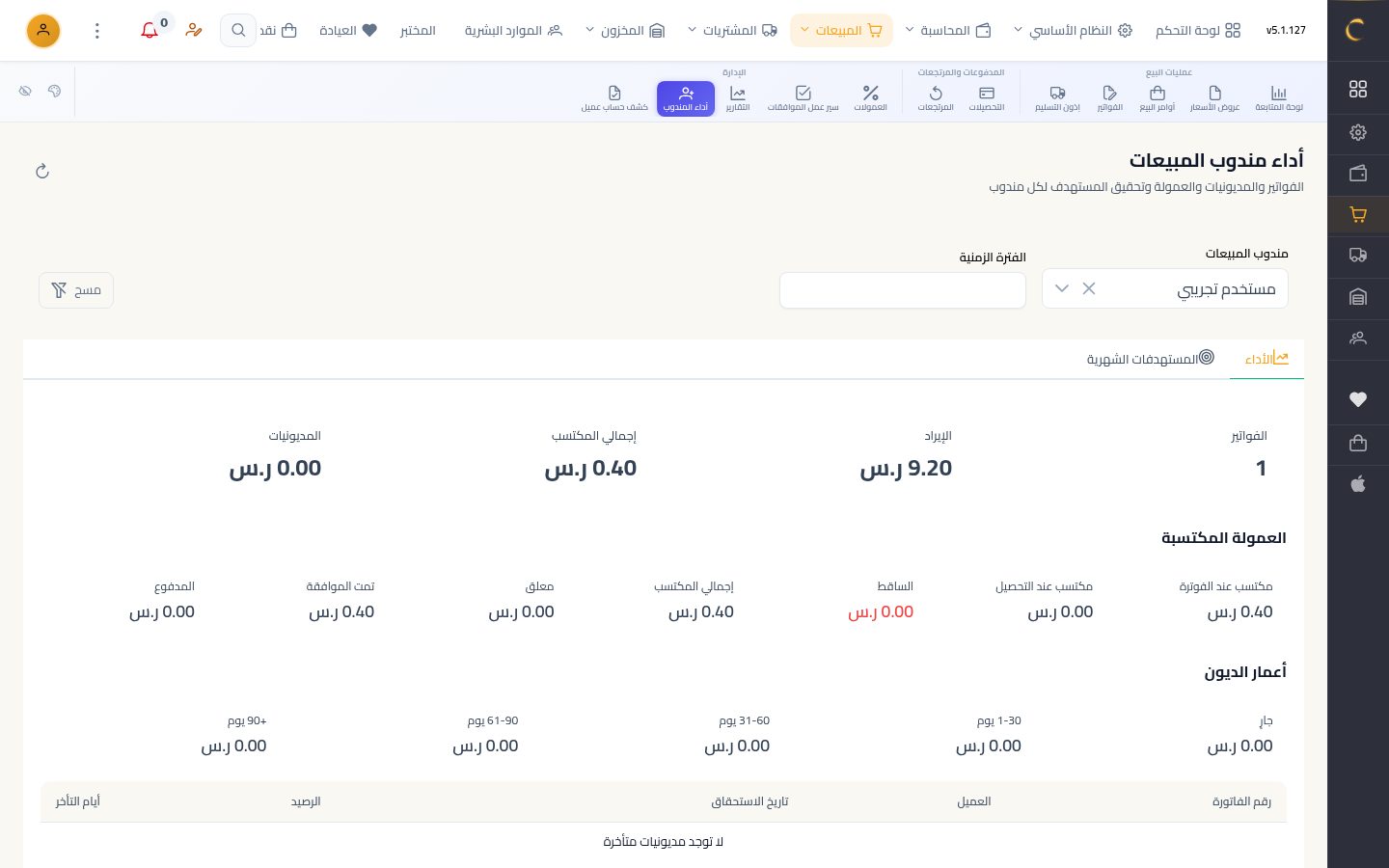Open الموارد البشرية menu item
The width and height of the screenshot is (1389, 868).
coord(513,31)
